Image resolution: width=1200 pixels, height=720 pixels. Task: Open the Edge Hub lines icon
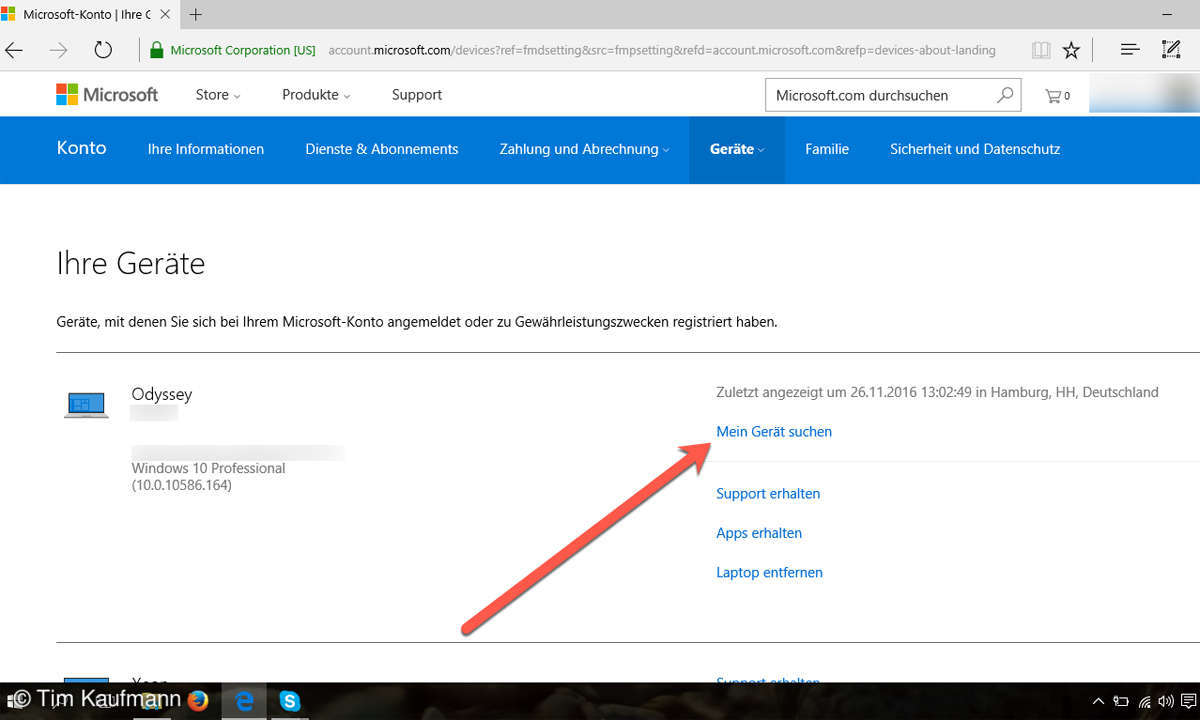[1130, 50]
